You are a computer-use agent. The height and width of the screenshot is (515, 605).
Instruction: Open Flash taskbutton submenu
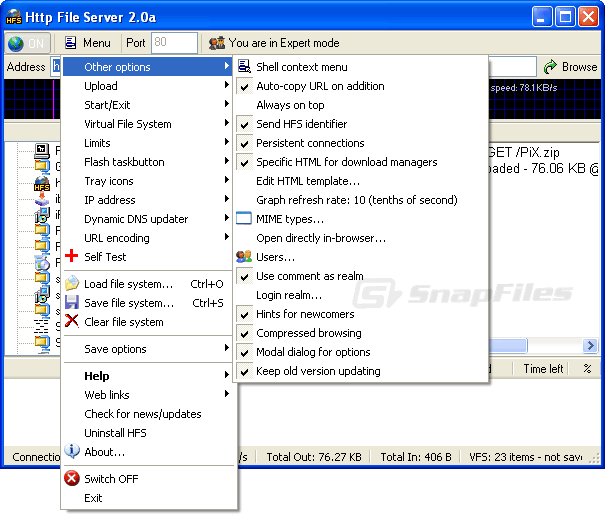[x=147, y=162]
